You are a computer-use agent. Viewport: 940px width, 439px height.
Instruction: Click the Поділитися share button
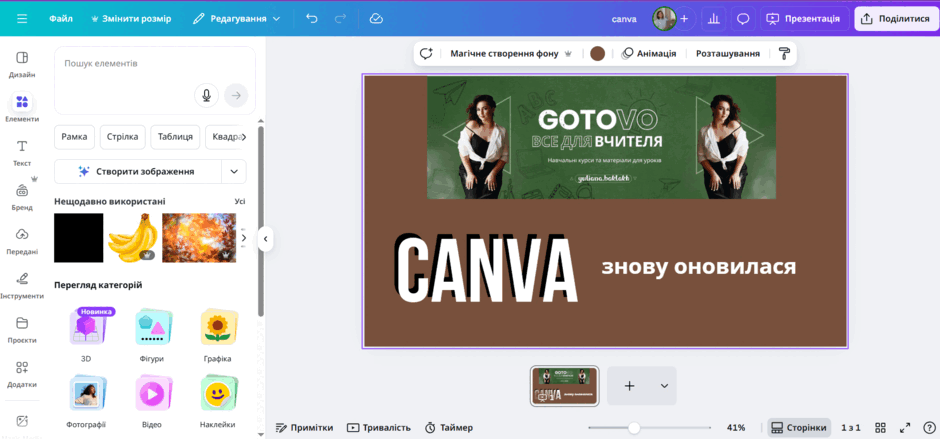[895, 19]
